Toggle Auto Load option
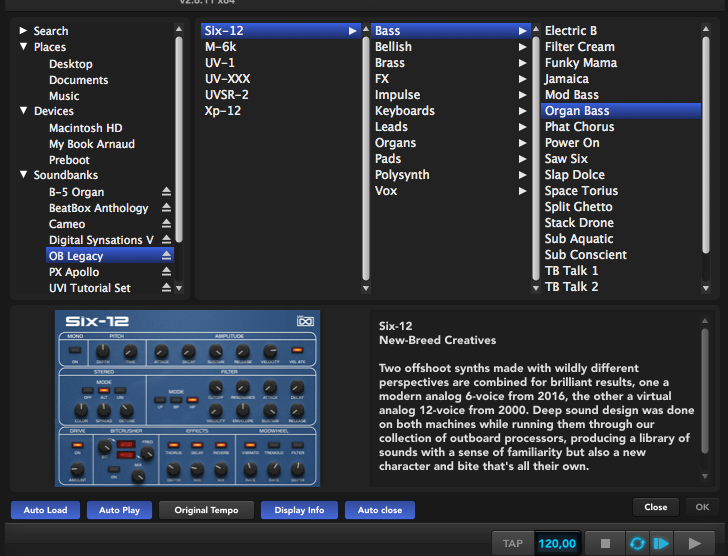The image size is (728, 556). (x=46, y=510)
